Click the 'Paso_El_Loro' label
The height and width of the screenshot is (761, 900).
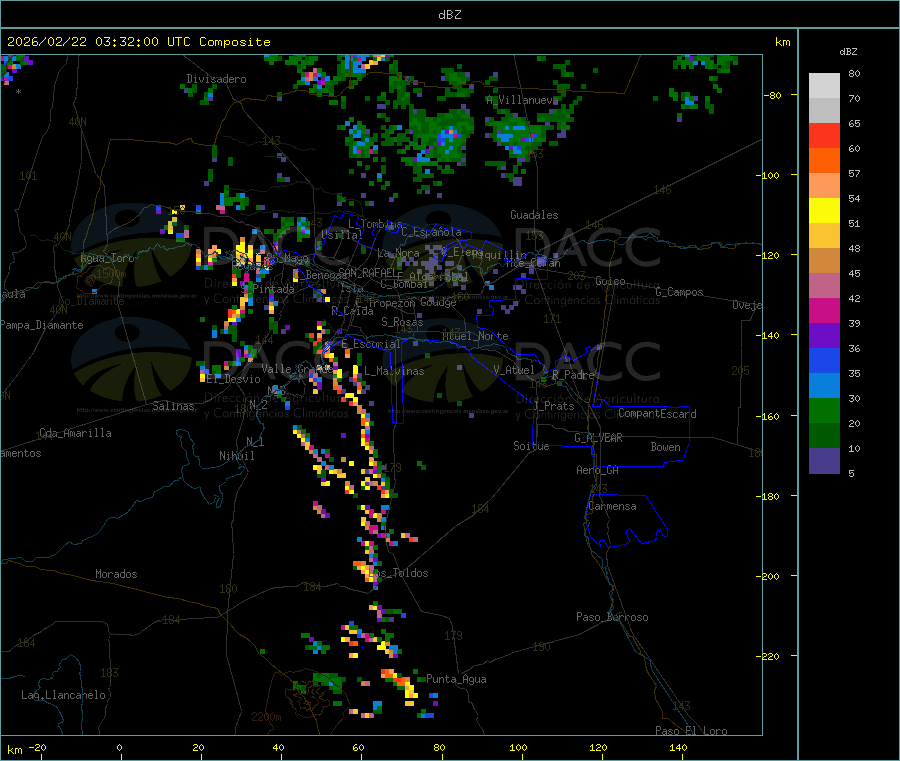click(691, 731)
